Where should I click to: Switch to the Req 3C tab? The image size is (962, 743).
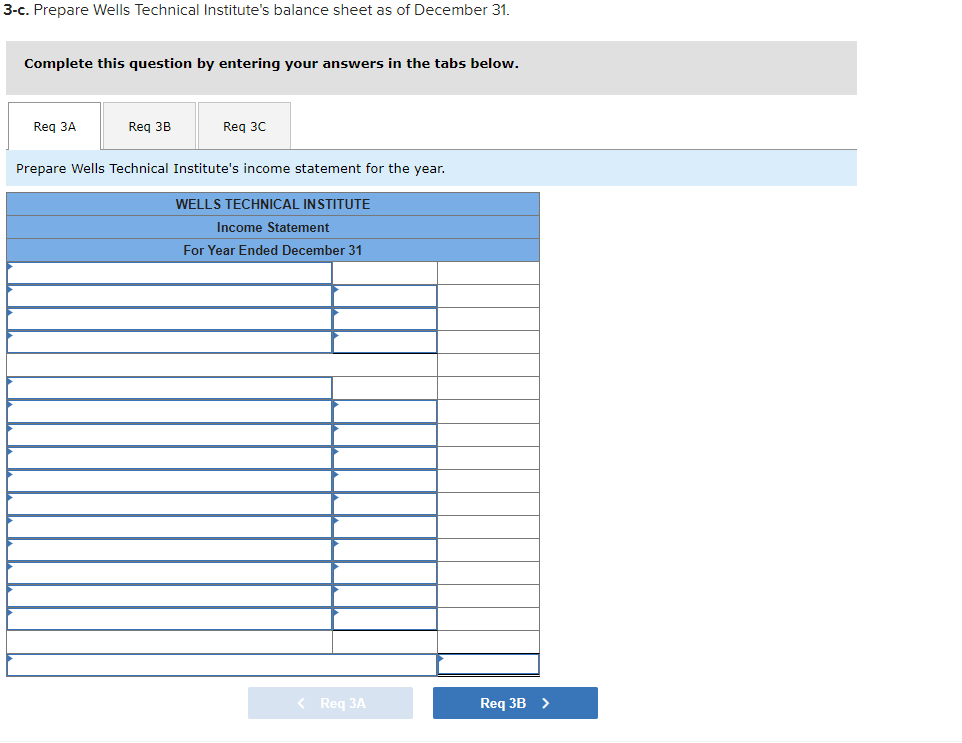pyautogui.click(x=243, y=125)
